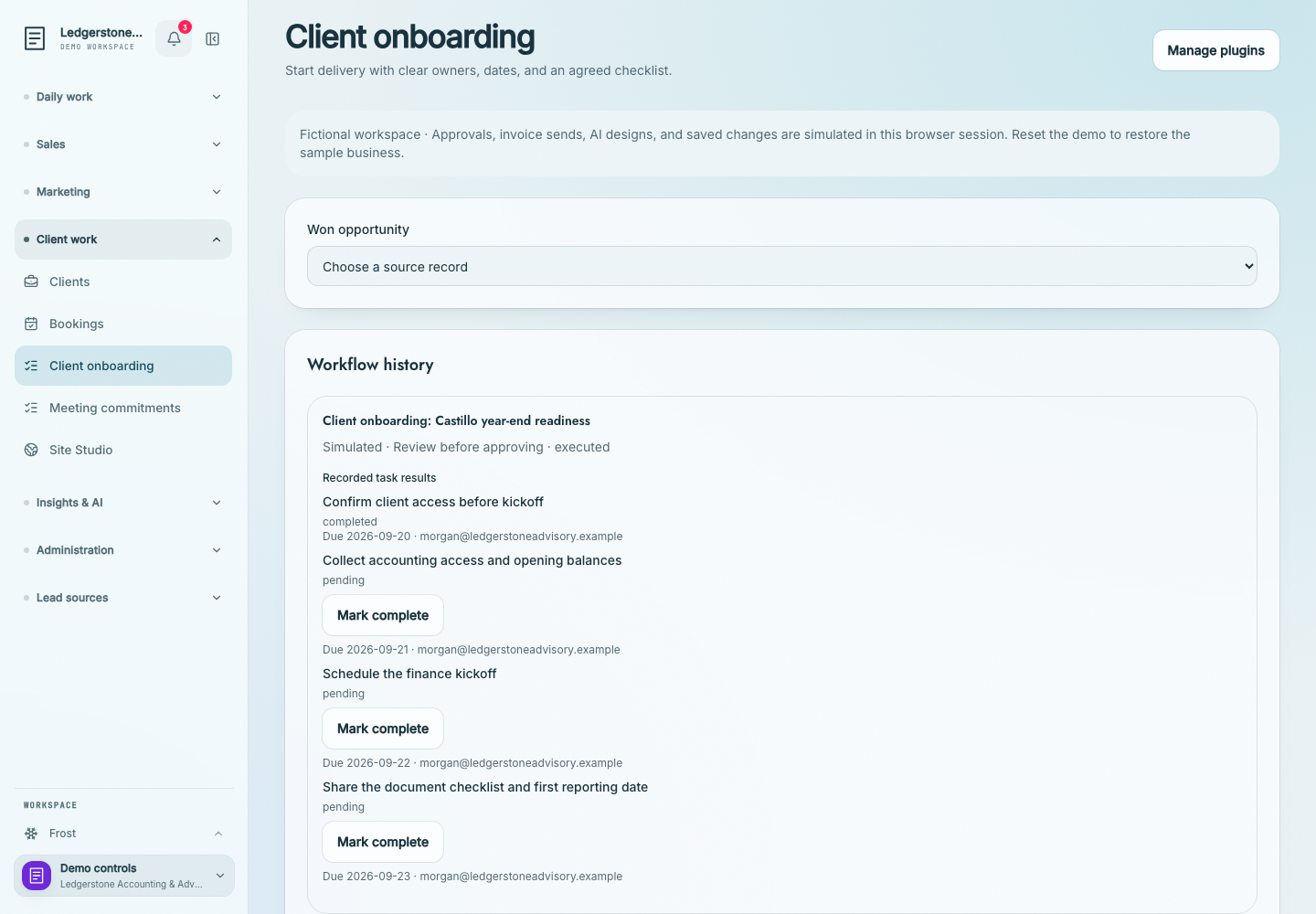Click the Clients briefcase icon
This screenshot has width=1316, height=914.
[x=31, y=282]
